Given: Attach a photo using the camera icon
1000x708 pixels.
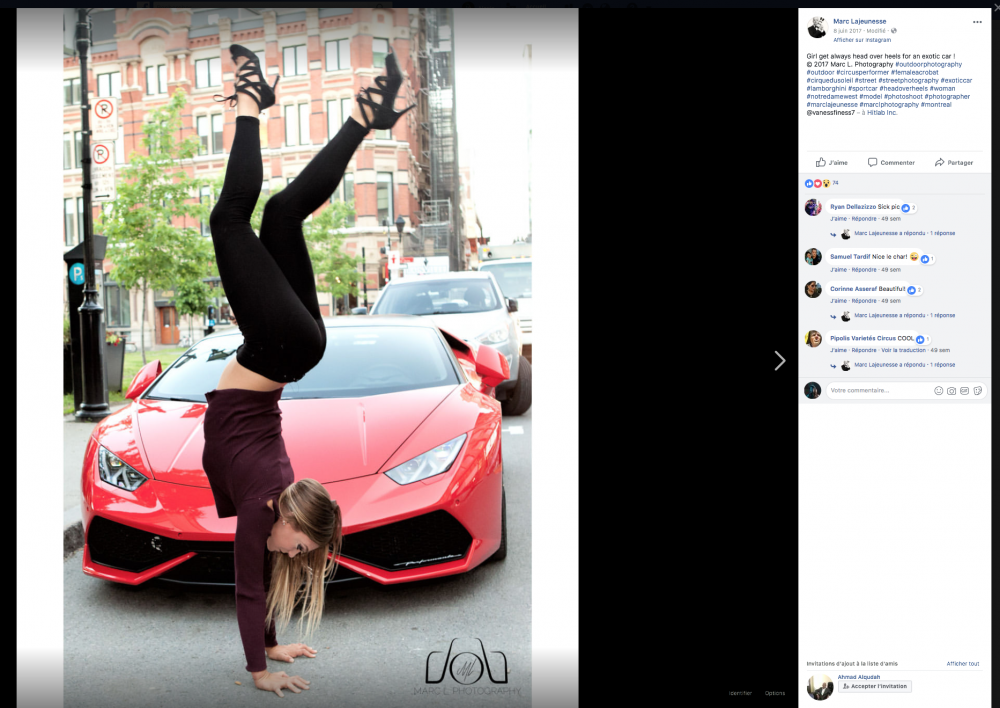Looking at the screenshot, I should pyautogui.click(x=951, y=390).
